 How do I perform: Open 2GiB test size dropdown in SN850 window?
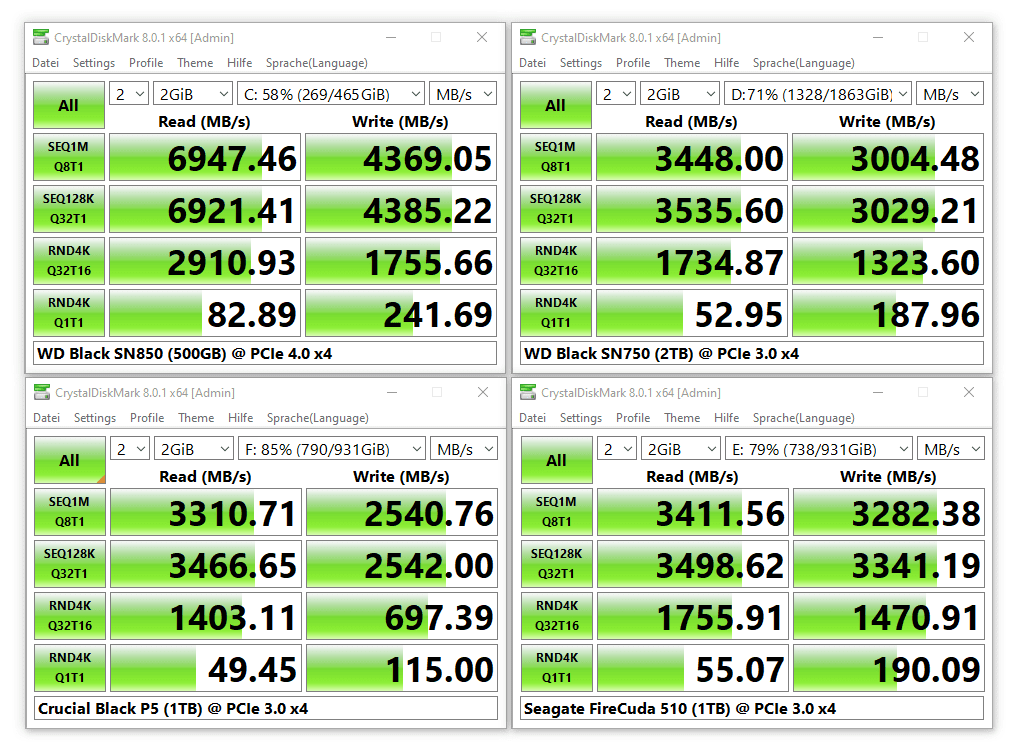(193, 95)
